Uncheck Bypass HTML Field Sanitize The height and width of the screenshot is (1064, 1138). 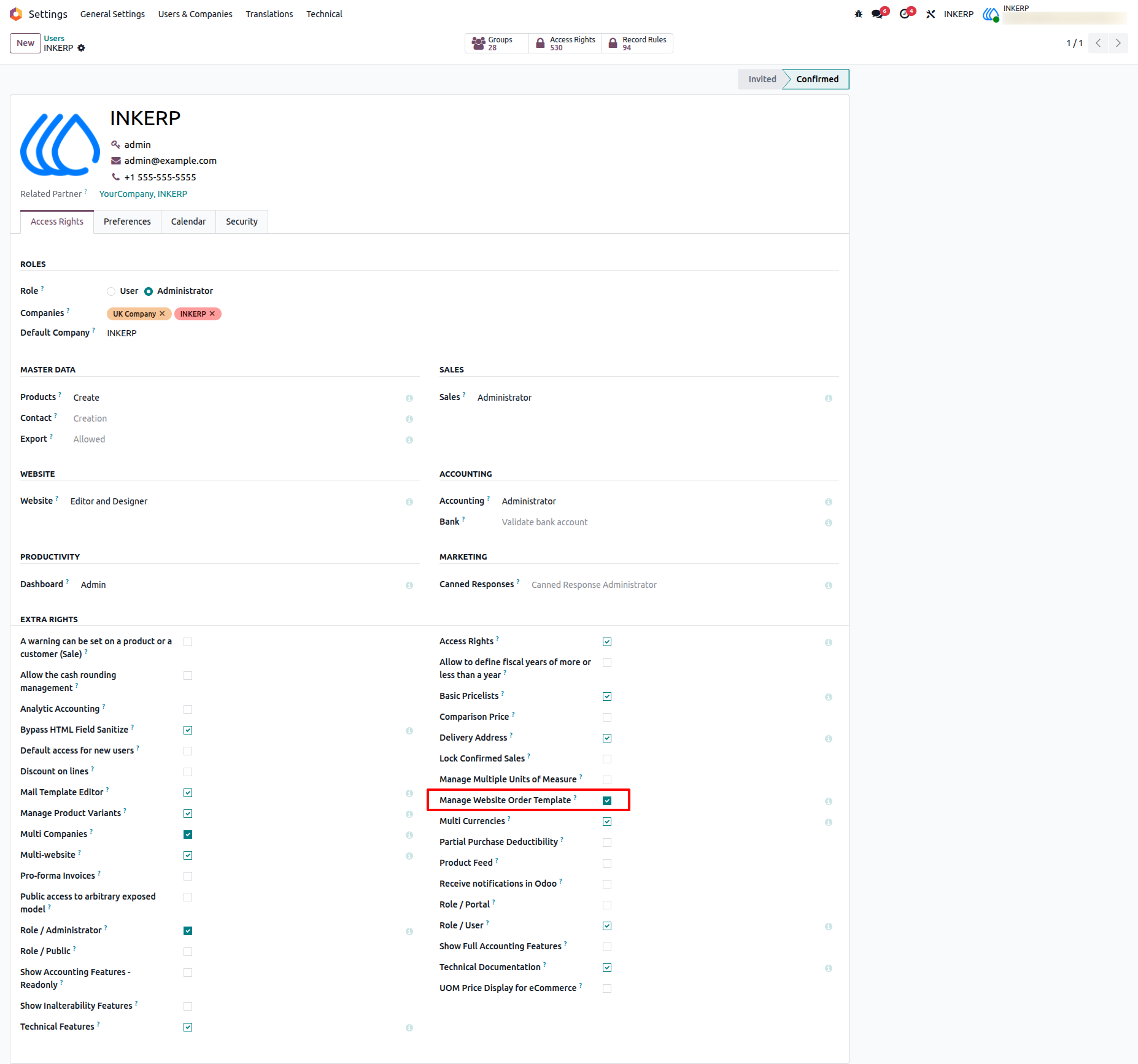[x=188, y=730]
